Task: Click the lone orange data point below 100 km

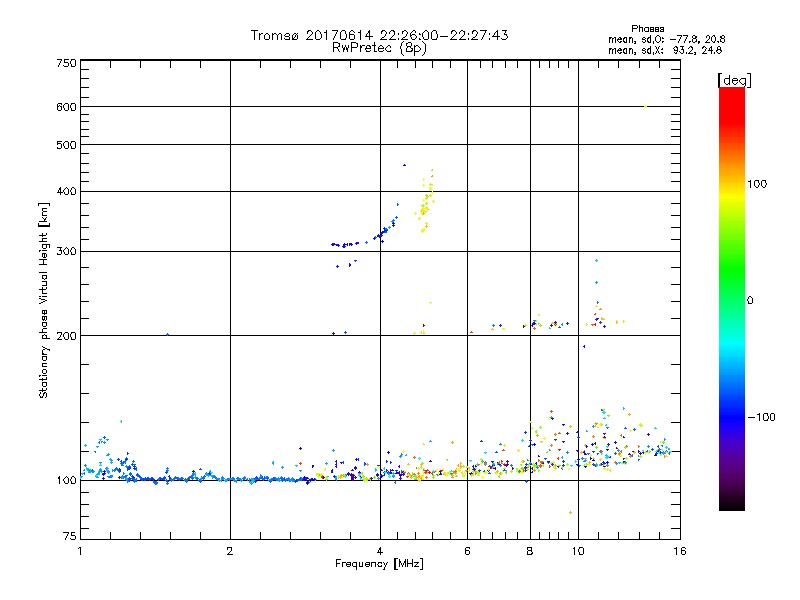Action: pos(570,512)
